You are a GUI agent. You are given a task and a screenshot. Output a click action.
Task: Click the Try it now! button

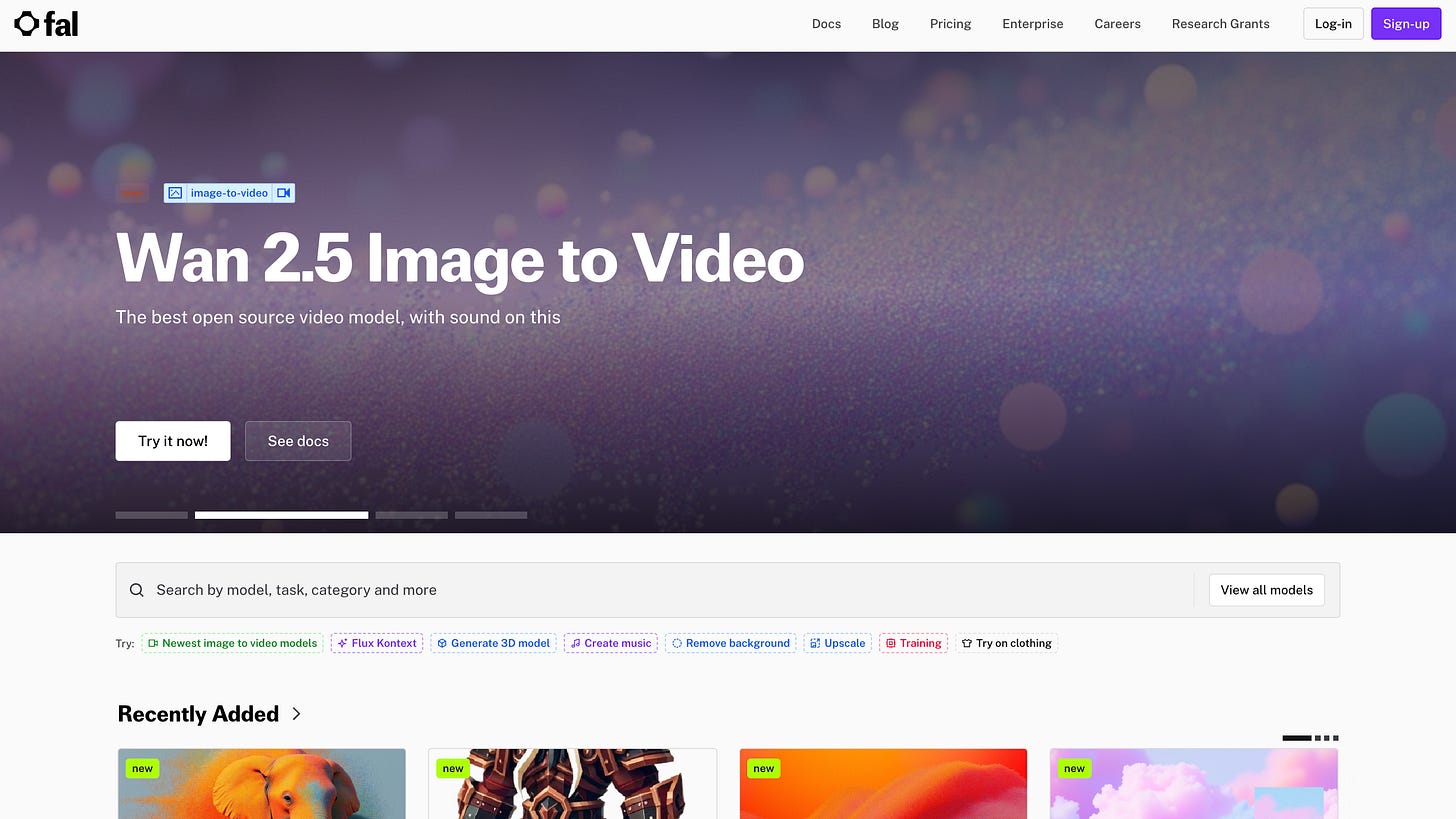173,441
